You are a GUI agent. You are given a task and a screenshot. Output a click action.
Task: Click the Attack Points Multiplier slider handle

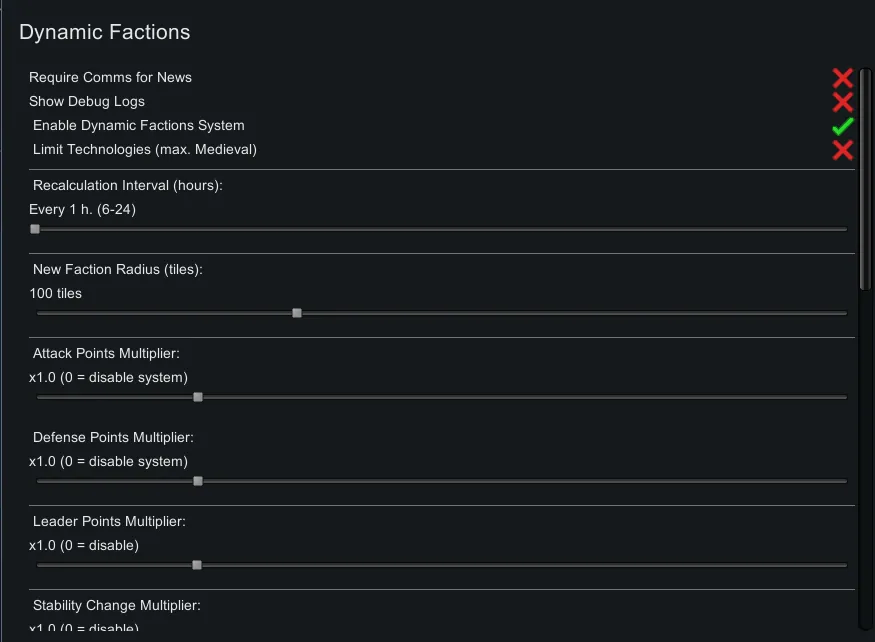pyautogui.click(x=198, y=397)
